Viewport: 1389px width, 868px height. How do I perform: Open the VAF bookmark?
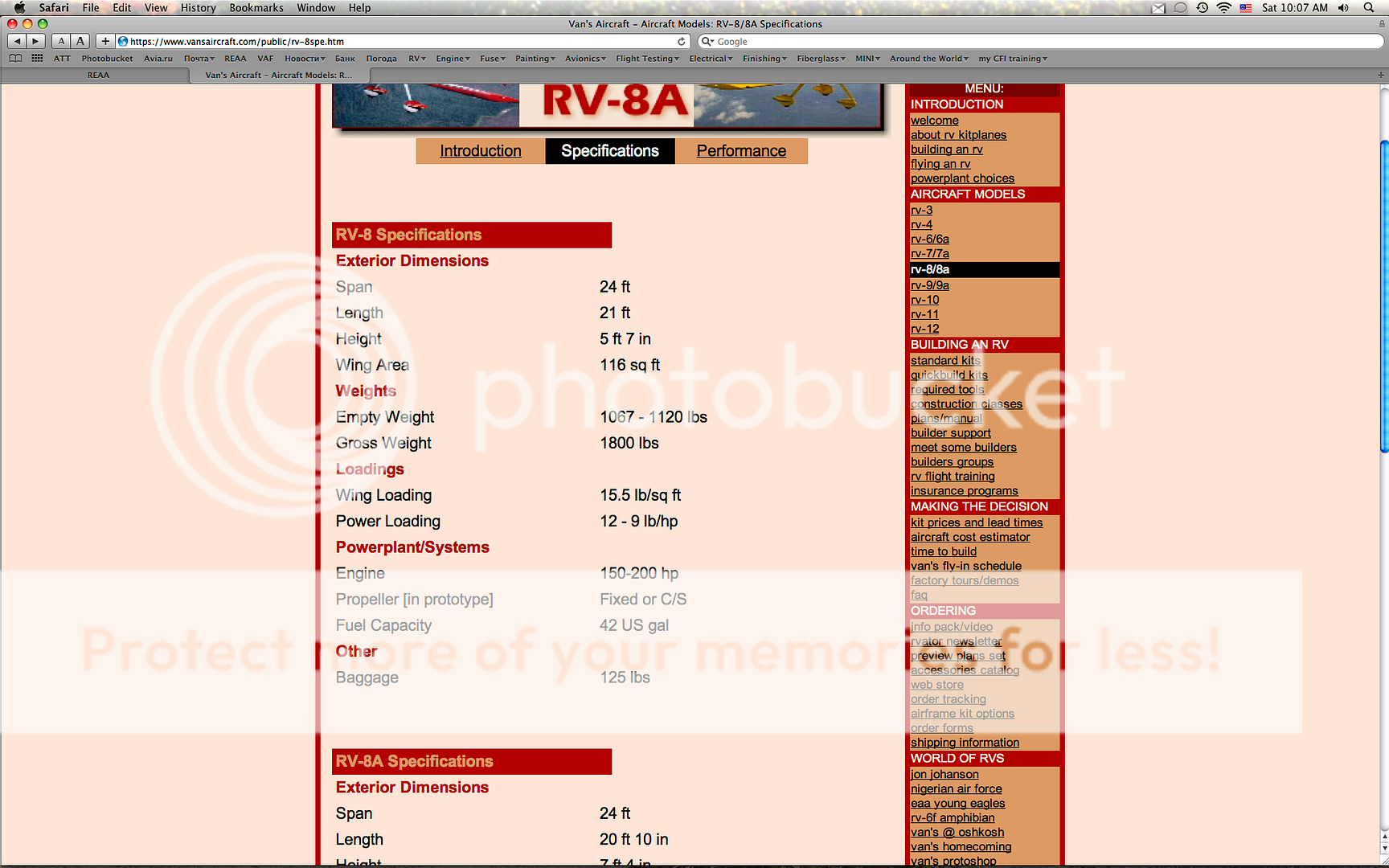[x=265, y=59]
